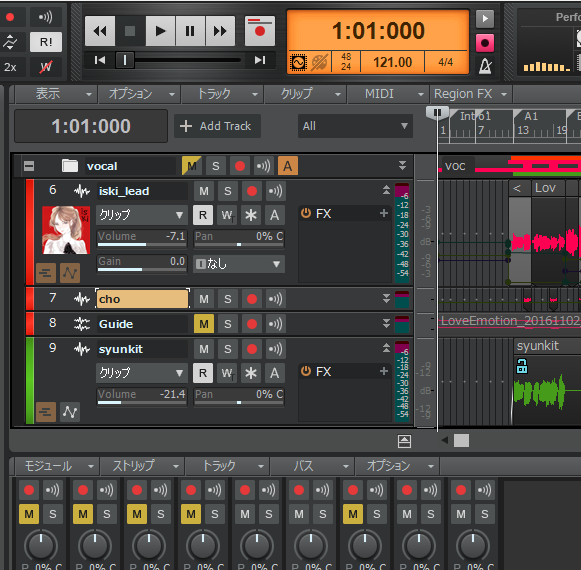Click the Add Track button
This screenshot has height=570, width=581.
tap(217, 126)
